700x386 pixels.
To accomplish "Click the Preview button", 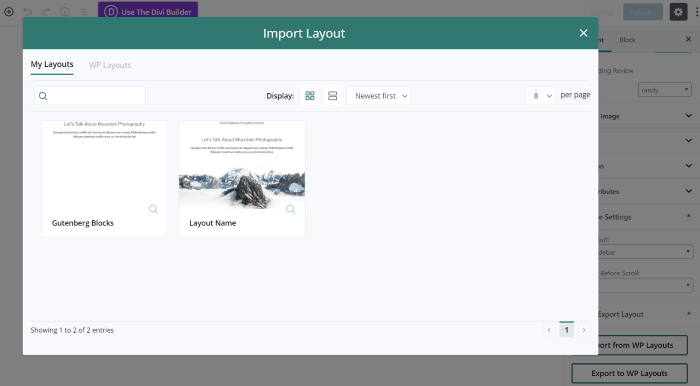I will click(x=602, y=12).
